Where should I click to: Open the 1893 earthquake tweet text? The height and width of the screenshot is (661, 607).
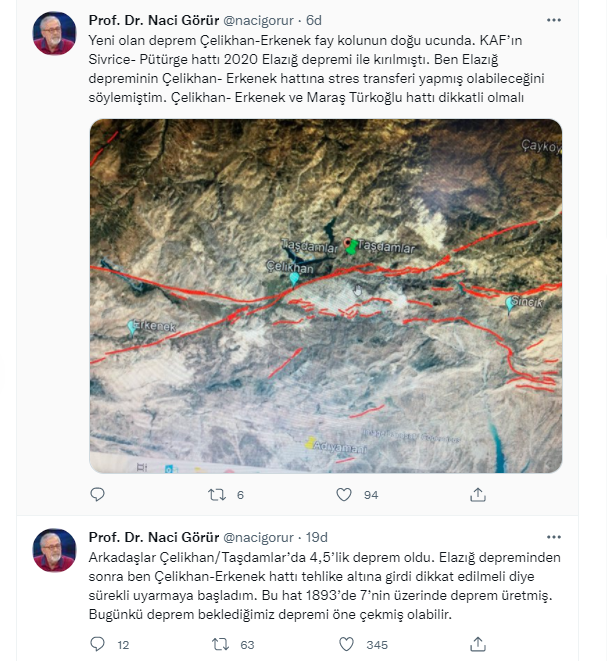325,586
